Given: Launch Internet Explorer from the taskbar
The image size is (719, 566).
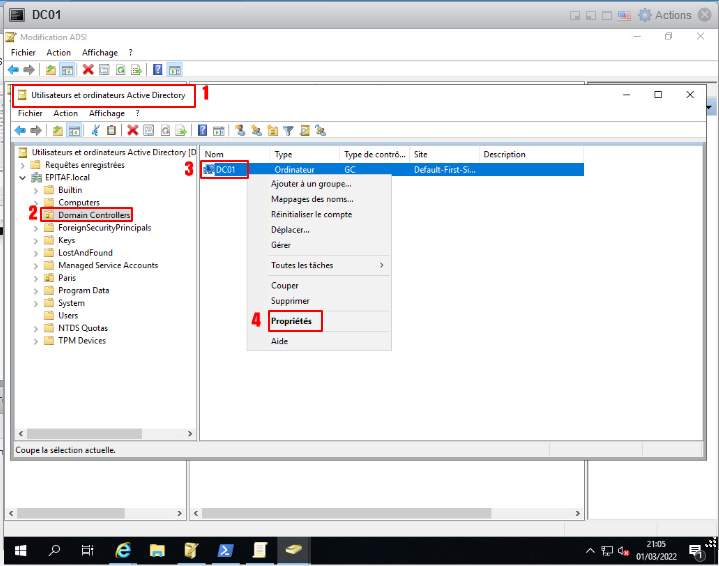Looking at the screenshot, I should click(123, 550).
